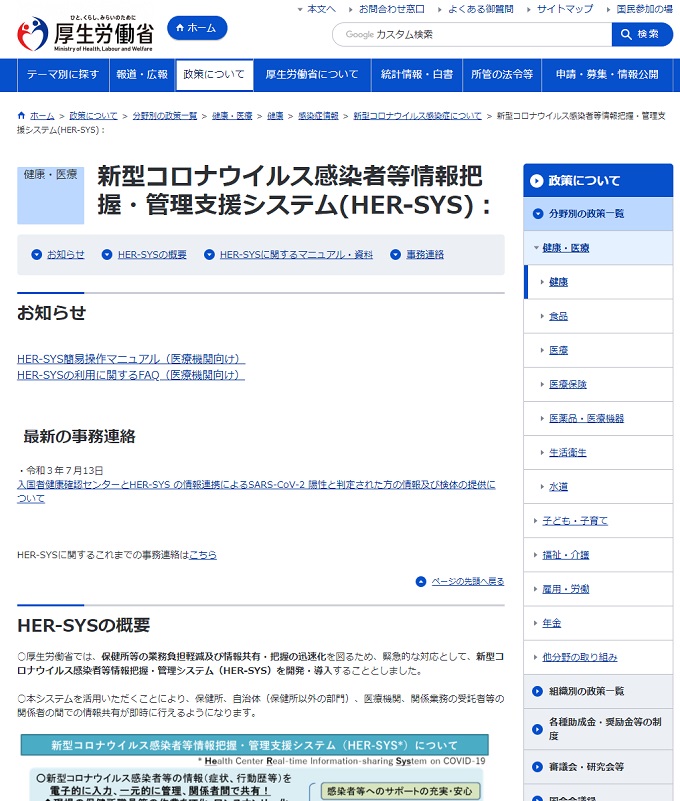Viewport: 680px width, 801px height.
Task: Jump to HER-SYSに関するマニュアル・資料 anchor
Action: 296,254
